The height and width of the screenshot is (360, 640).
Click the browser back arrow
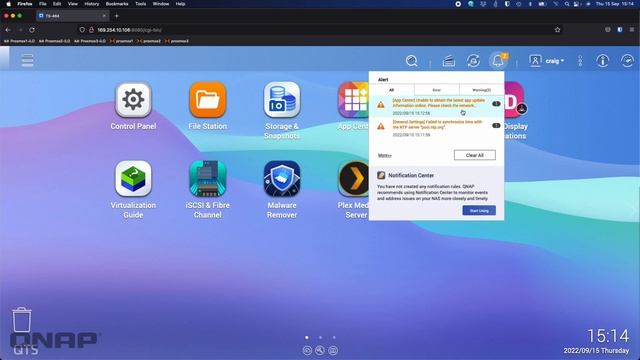[8, 30]
